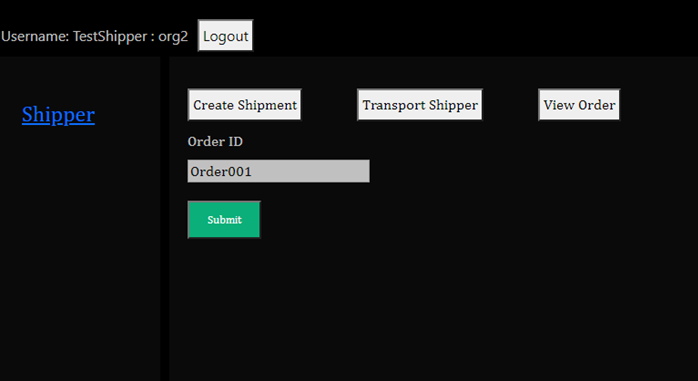Click the gray Order001 text box
698x381 pixels.
pos(278,171)
